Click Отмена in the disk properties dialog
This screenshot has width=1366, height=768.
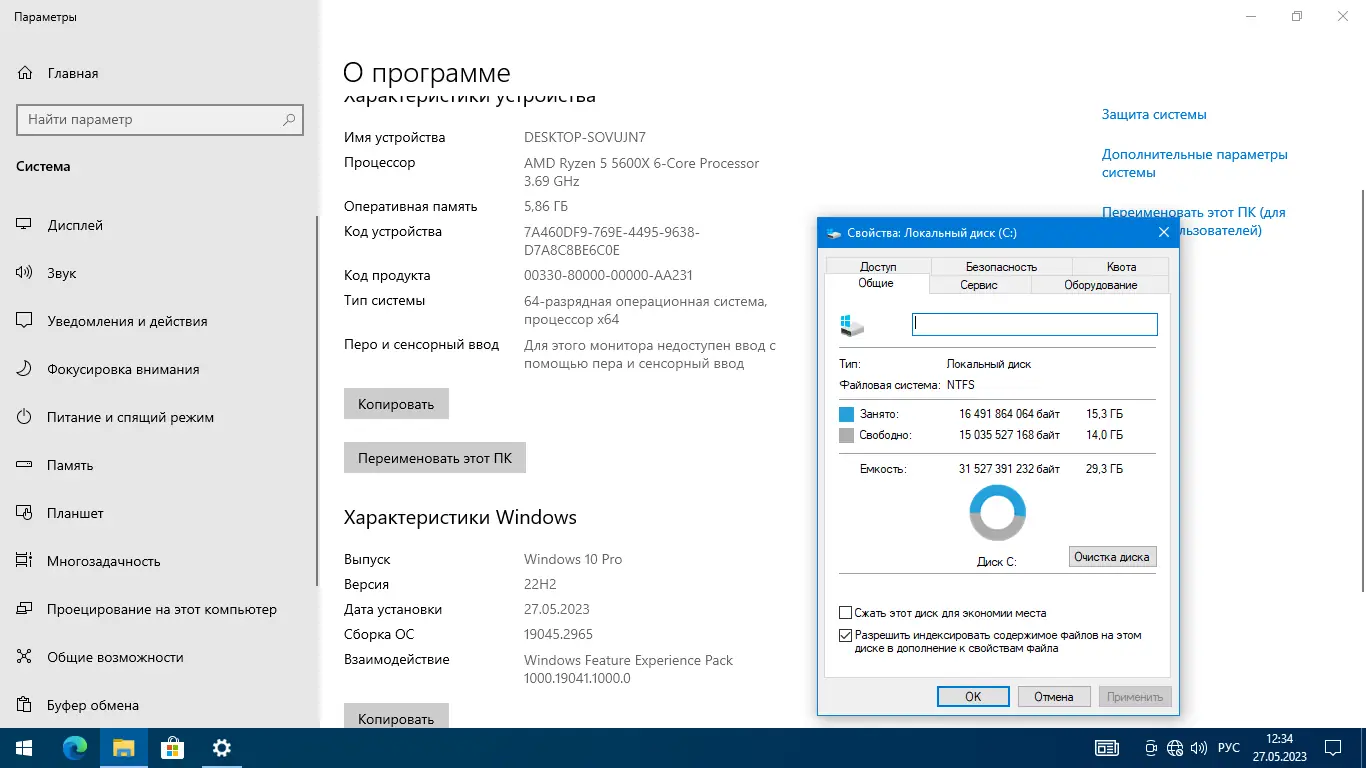click(1054, 697)
